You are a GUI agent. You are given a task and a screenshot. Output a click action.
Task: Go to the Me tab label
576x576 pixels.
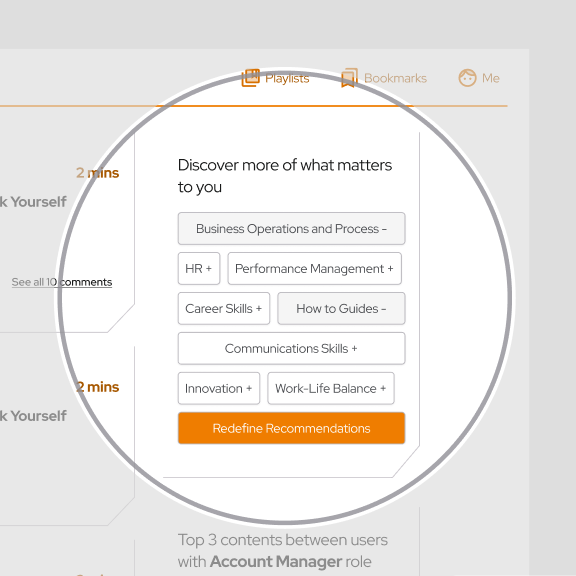[x=490, y=78]
